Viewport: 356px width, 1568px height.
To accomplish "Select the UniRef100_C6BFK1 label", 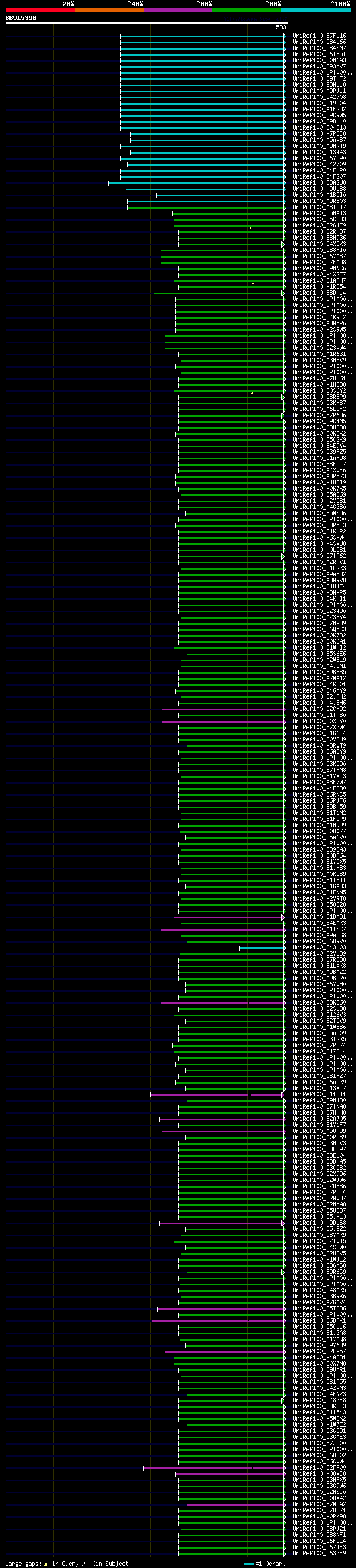I will pyautogui.click(x=319, y=1321).
